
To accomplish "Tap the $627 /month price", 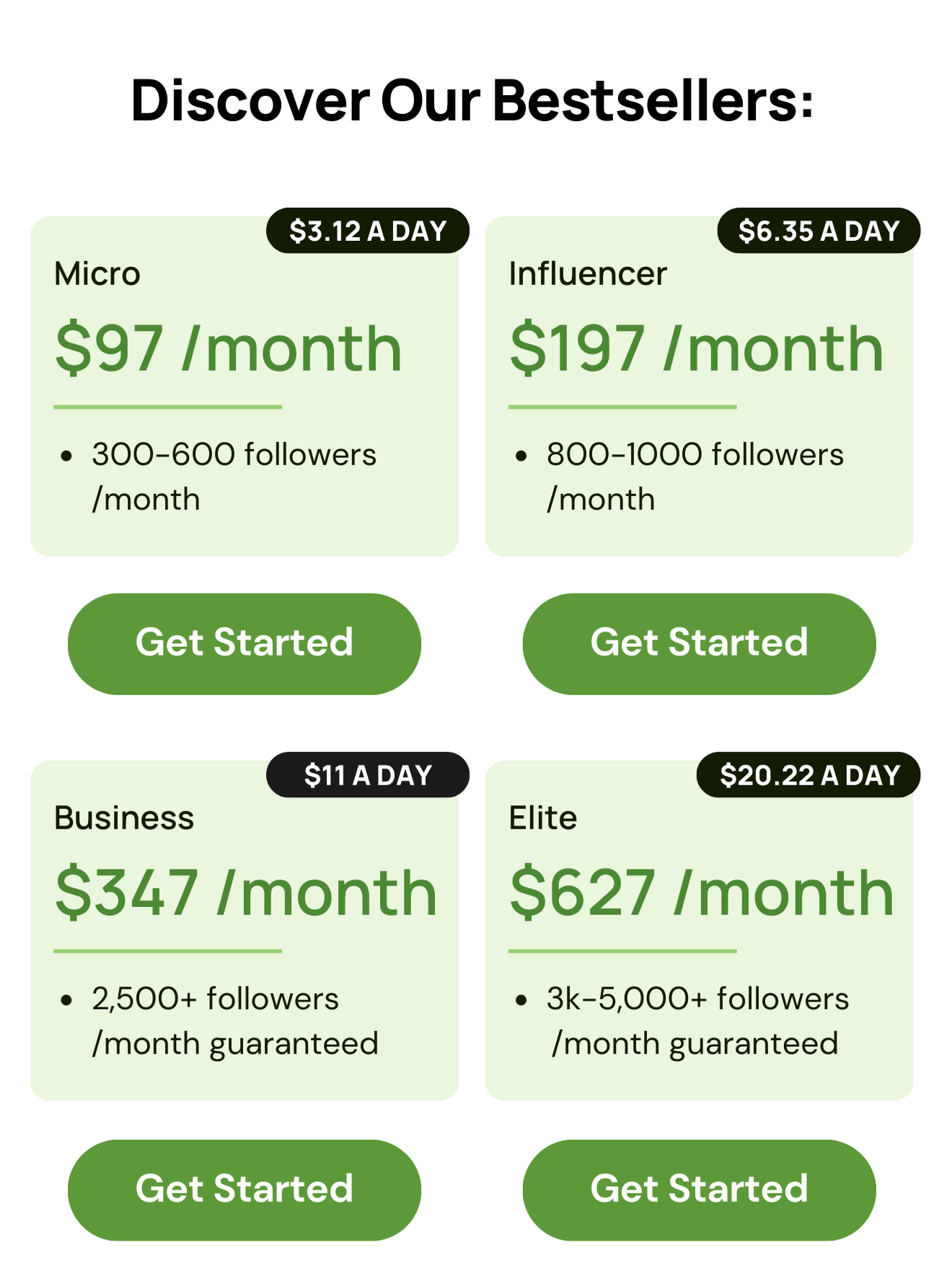I will coord(702,894).
